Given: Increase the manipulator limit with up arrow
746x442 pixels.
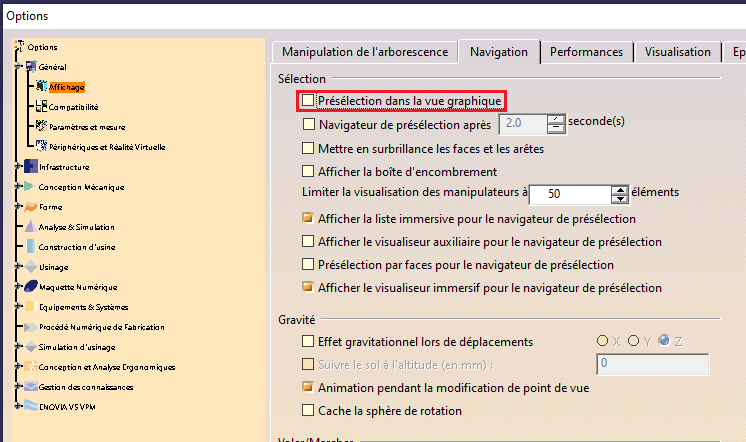Looking at the screenshot, I should tap(620, 189).
